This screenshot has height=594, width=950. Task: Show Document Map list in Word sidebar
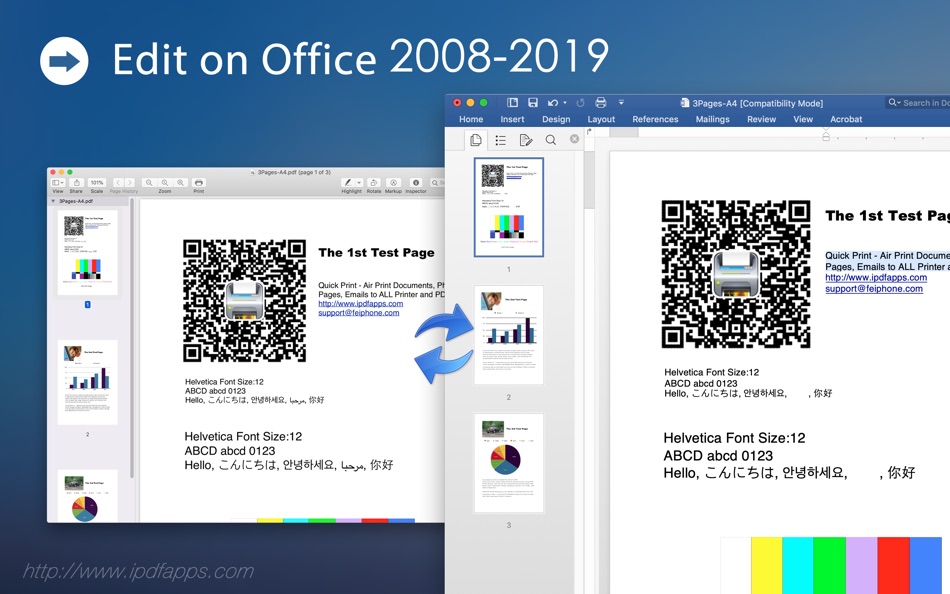pyautogui.click(x=500, y=140)
